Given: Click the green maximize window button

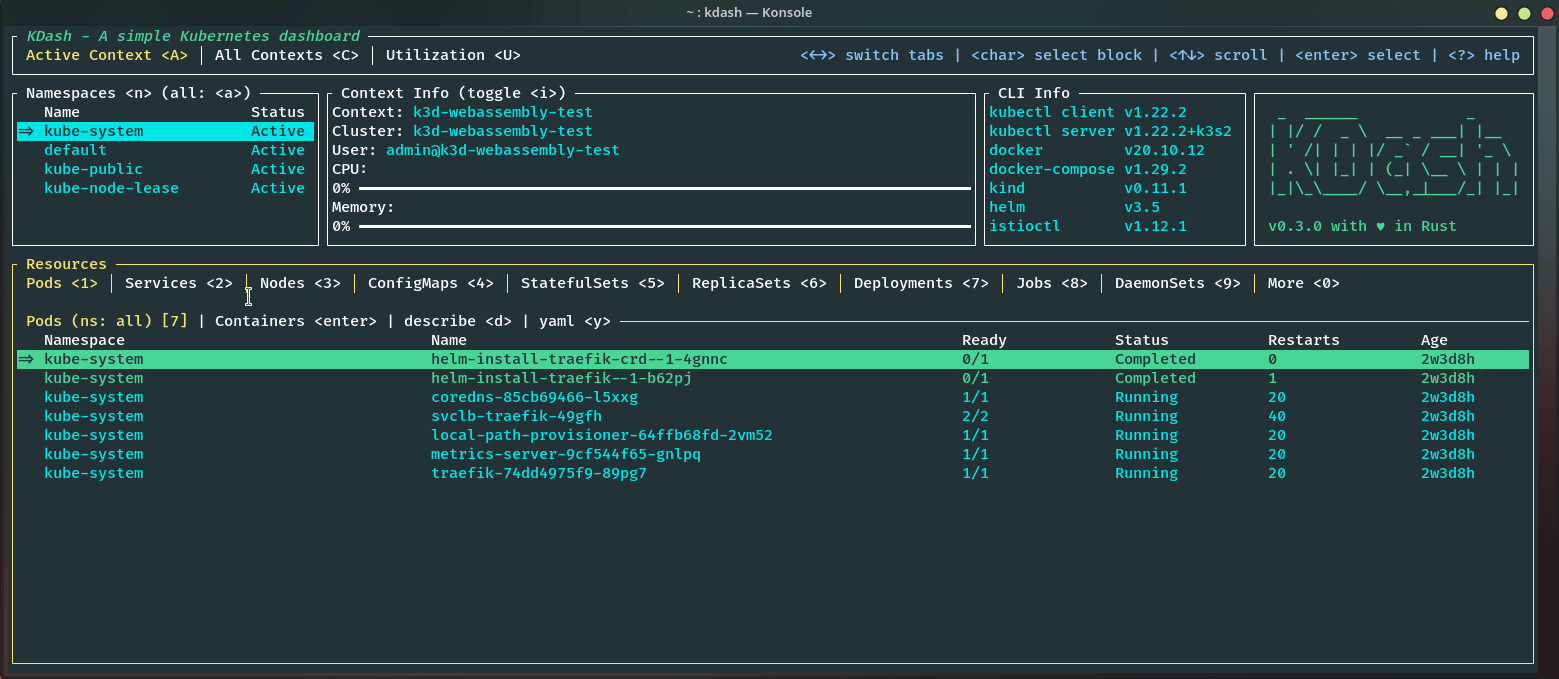Looking at the screenshot, I should click(1523, 13).
